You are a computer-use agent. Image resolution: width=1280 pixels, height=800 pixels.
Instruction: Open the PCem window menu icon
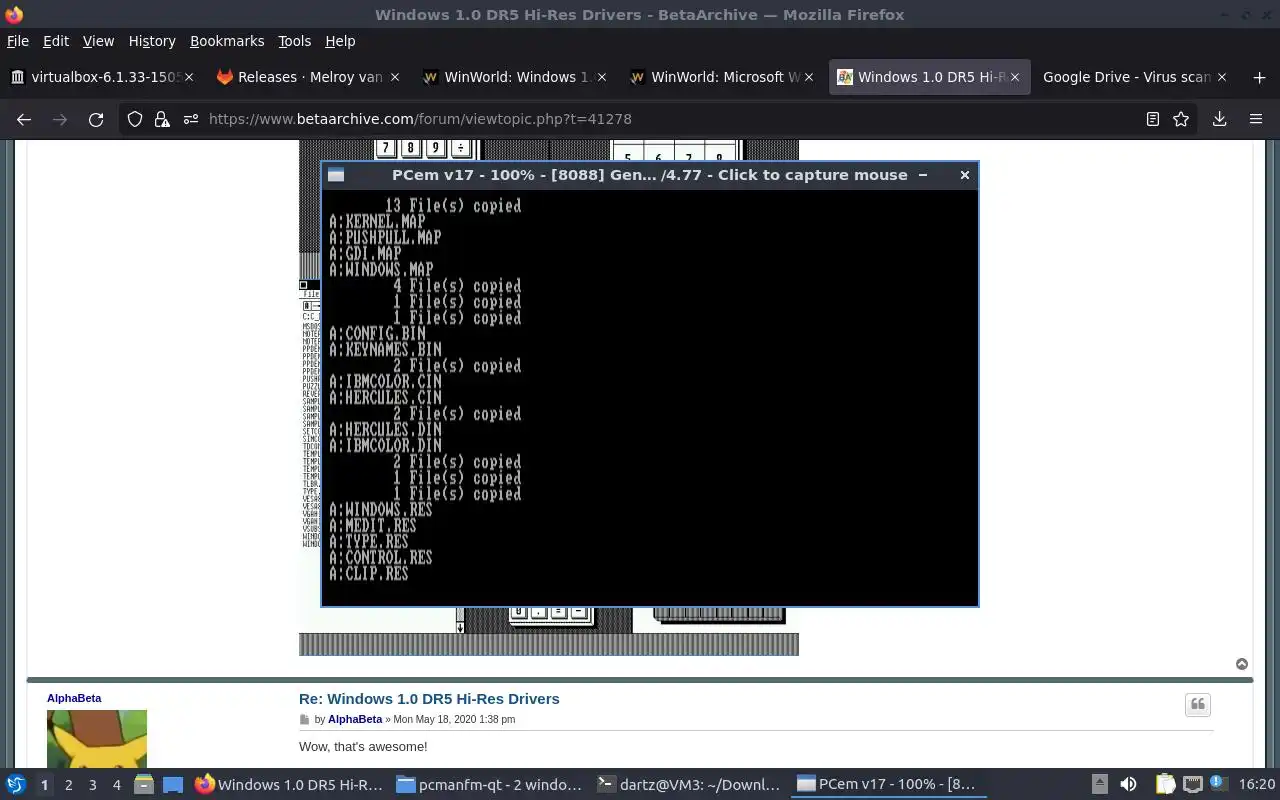(336, 175)
